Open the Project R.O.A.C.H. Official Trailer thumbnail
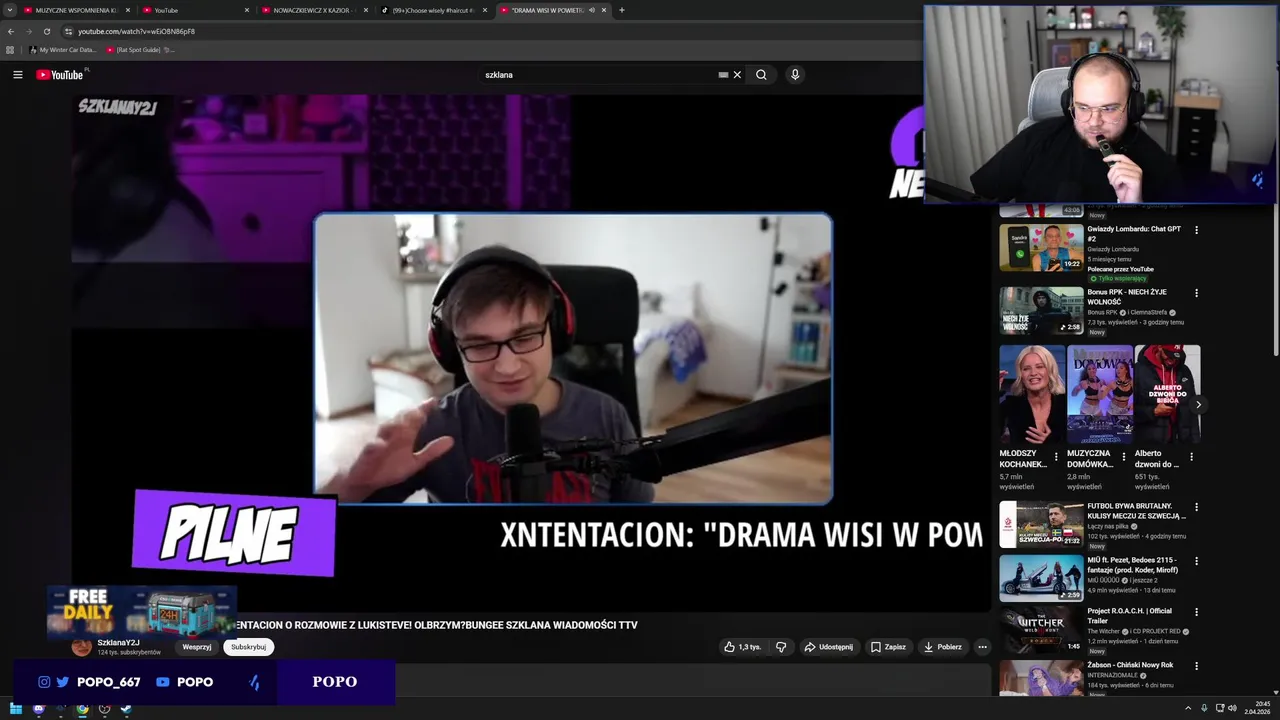The width and height of the screenshot is (1280, 720). coord(1041,630)
